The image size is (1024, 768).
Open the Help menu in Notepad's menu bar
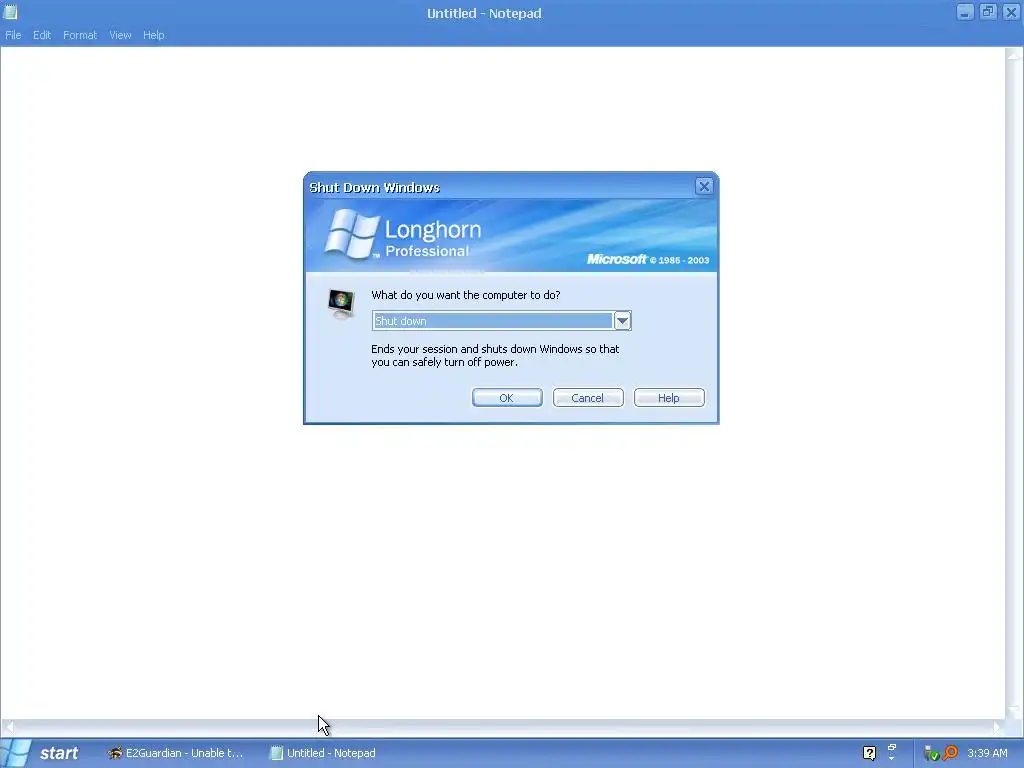point(153,35)
